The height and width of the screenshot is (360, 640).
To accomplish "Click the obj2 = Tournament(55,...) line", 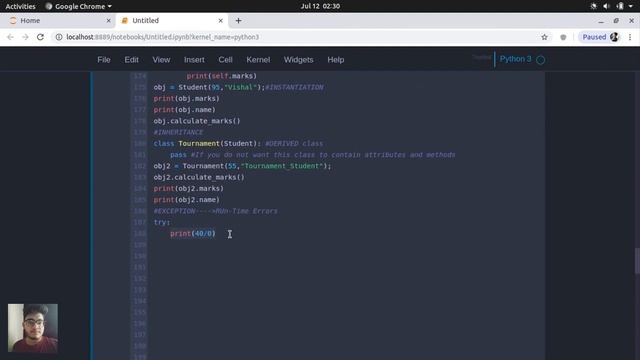I will tap(242, 166).
